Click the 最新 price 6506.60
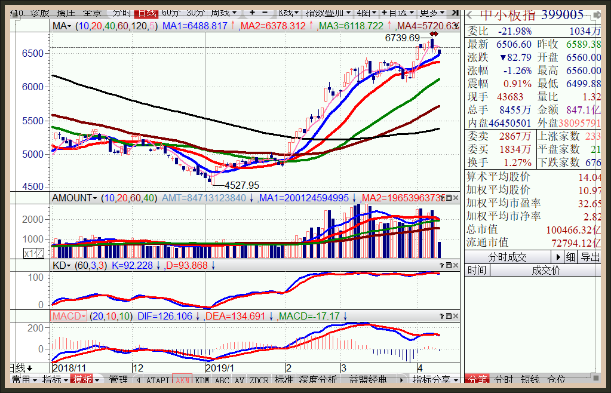 click(513, 44)
